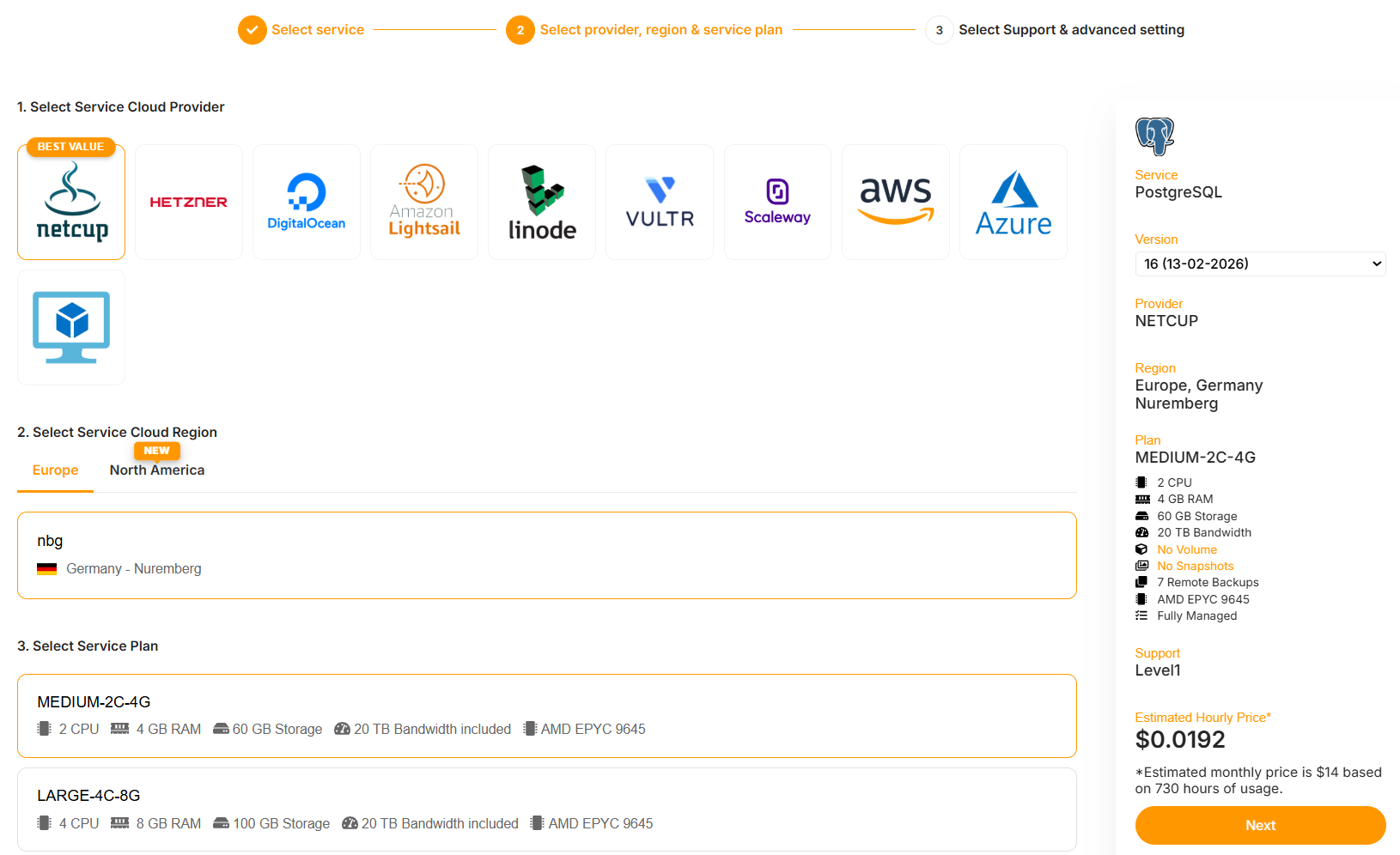
Task: Click the NEW badge above North America
Action: [156, 451]
